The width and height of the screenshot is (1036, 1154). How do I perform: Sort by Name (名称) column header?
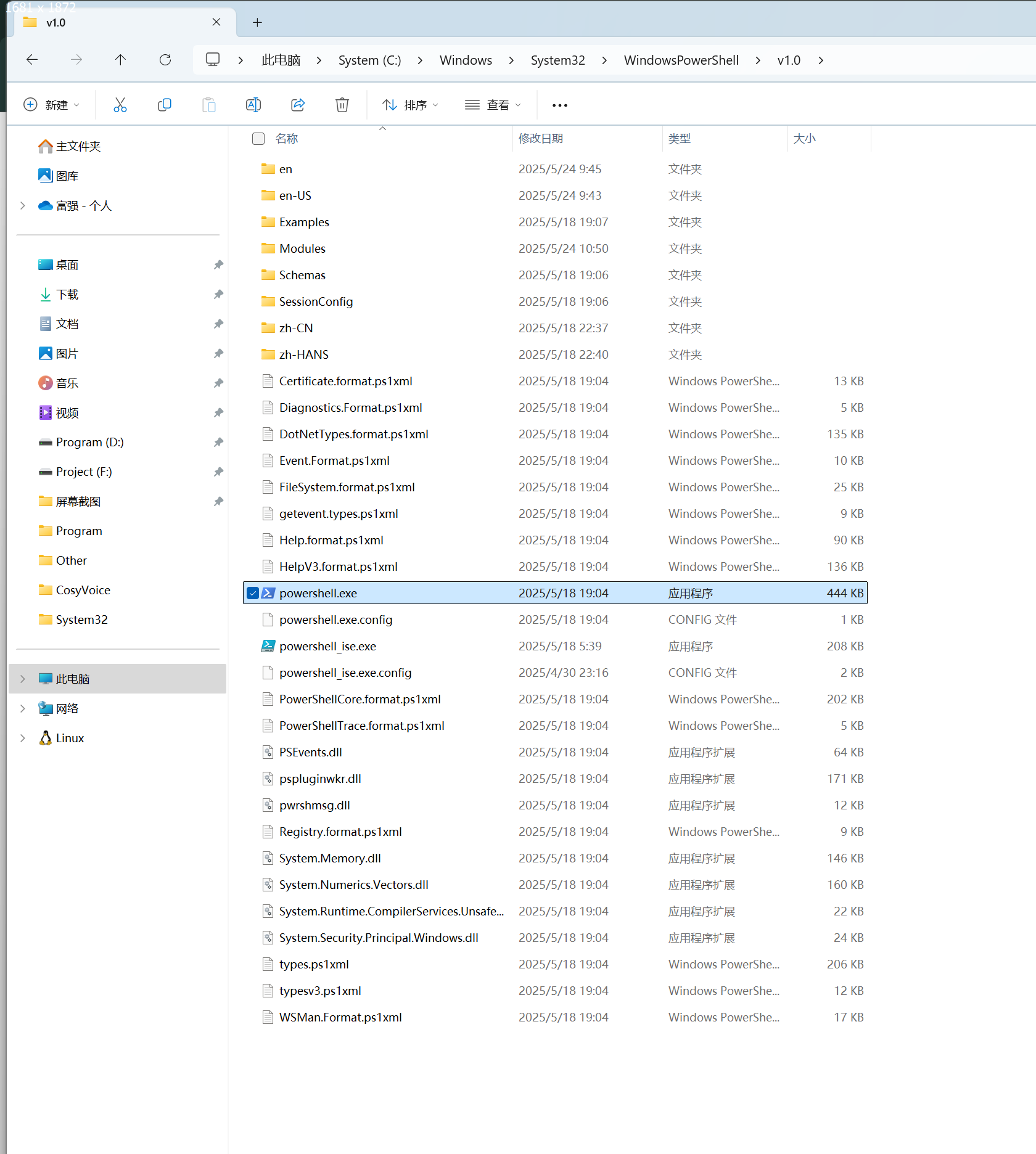(x=287, y=139)
